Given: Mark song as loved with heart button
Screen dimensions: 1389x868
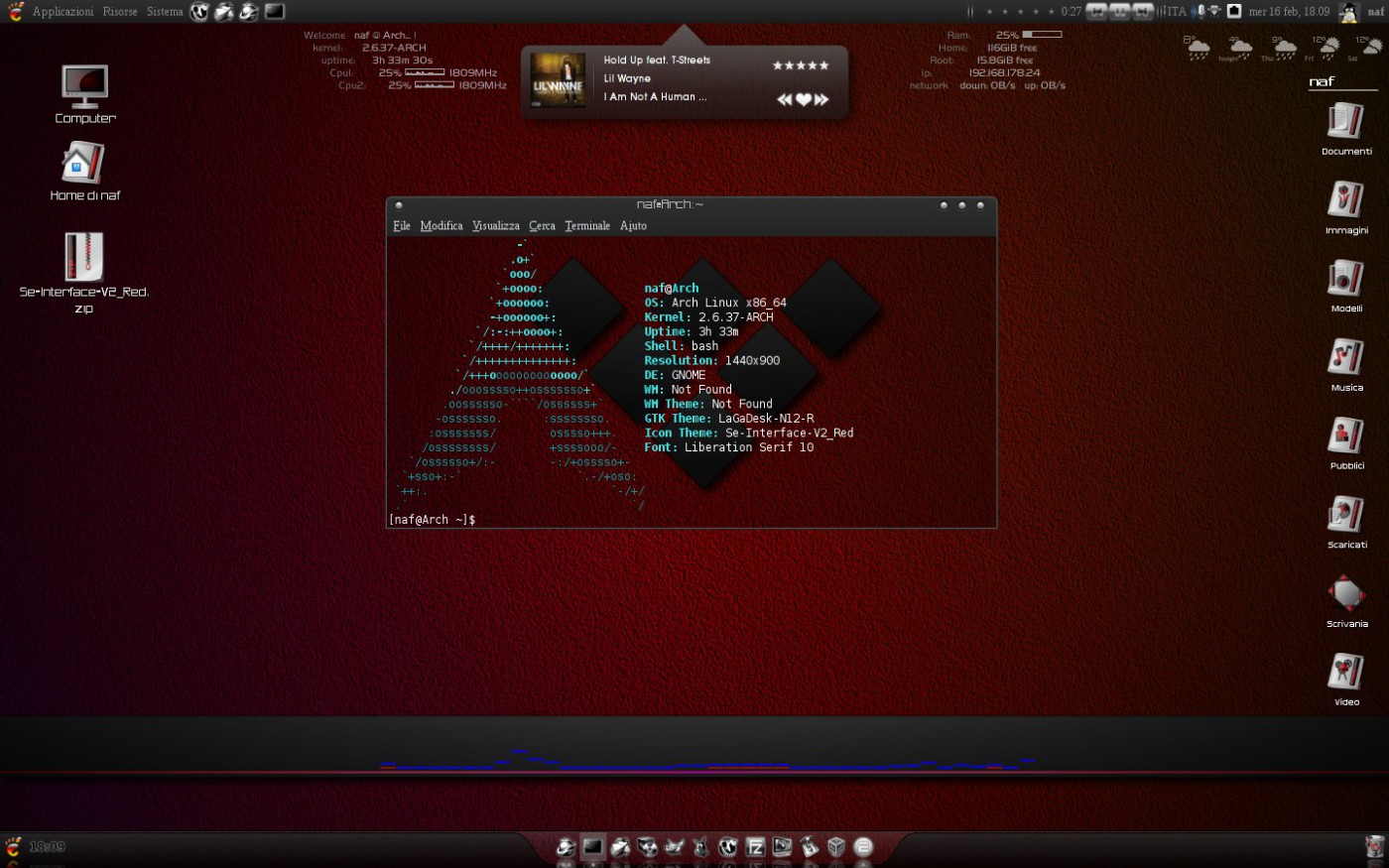Looking at the screenshot, I should coord(804,99).
